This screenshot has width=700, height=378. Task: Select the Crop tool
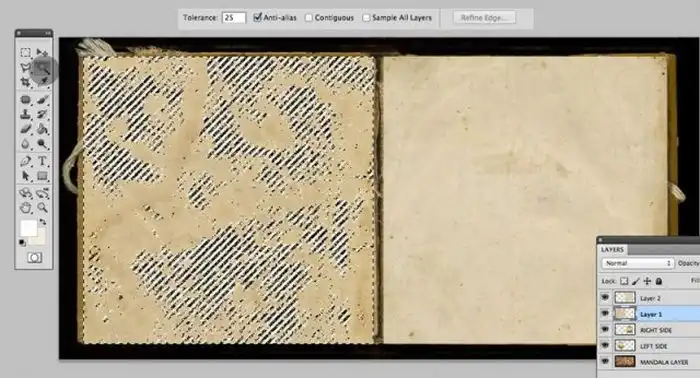point(25,83)
